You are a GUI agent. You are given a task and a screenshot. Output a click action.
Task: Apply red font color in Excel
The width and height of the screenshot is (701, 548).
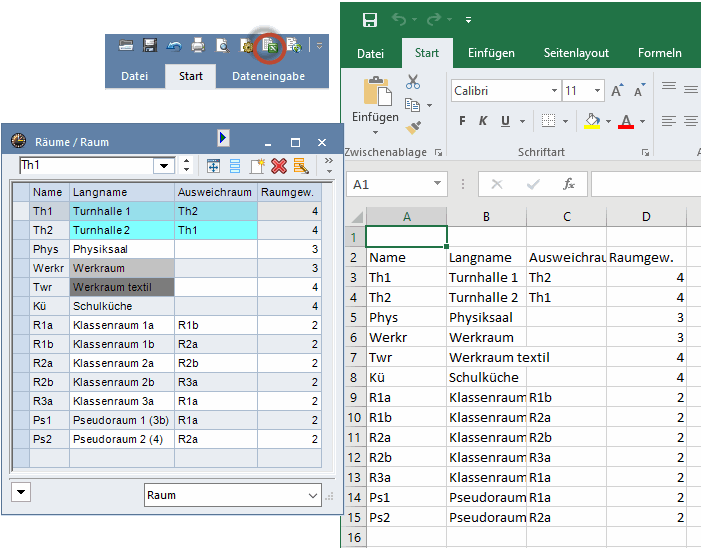(x=626, y=121)
